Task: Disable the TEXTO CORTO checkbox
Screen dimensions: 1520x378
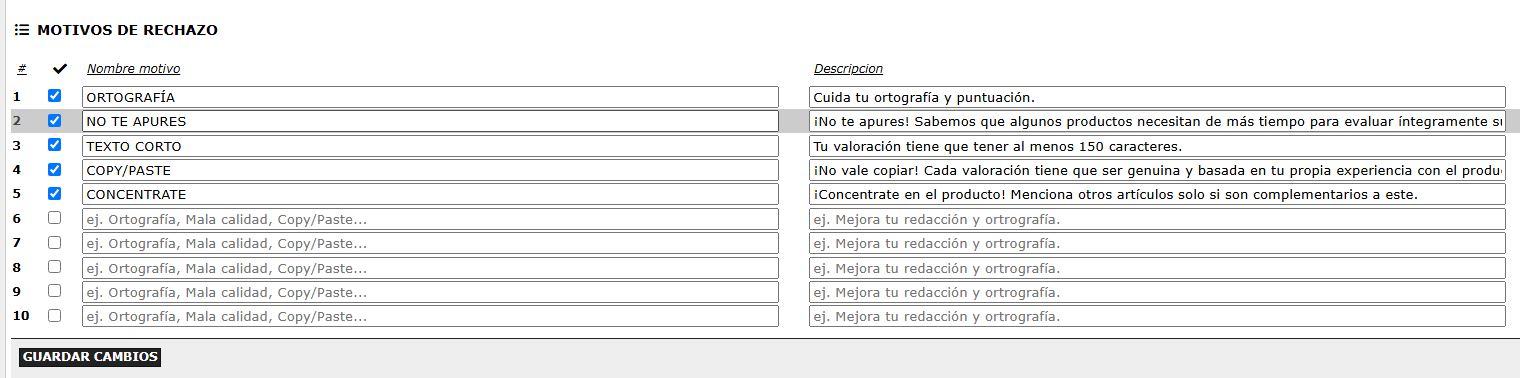Action: 55,145
